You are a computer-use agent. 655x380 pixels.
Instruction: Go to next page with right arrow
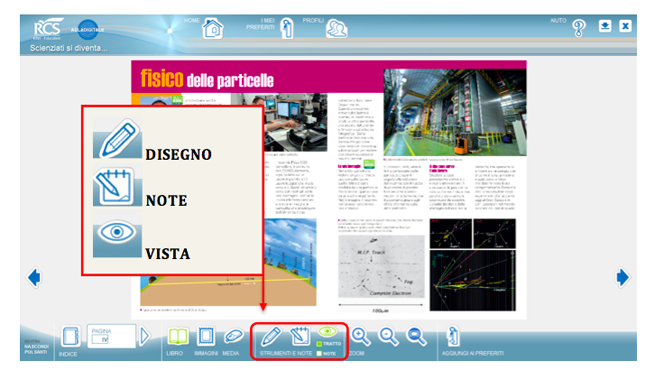622,277
